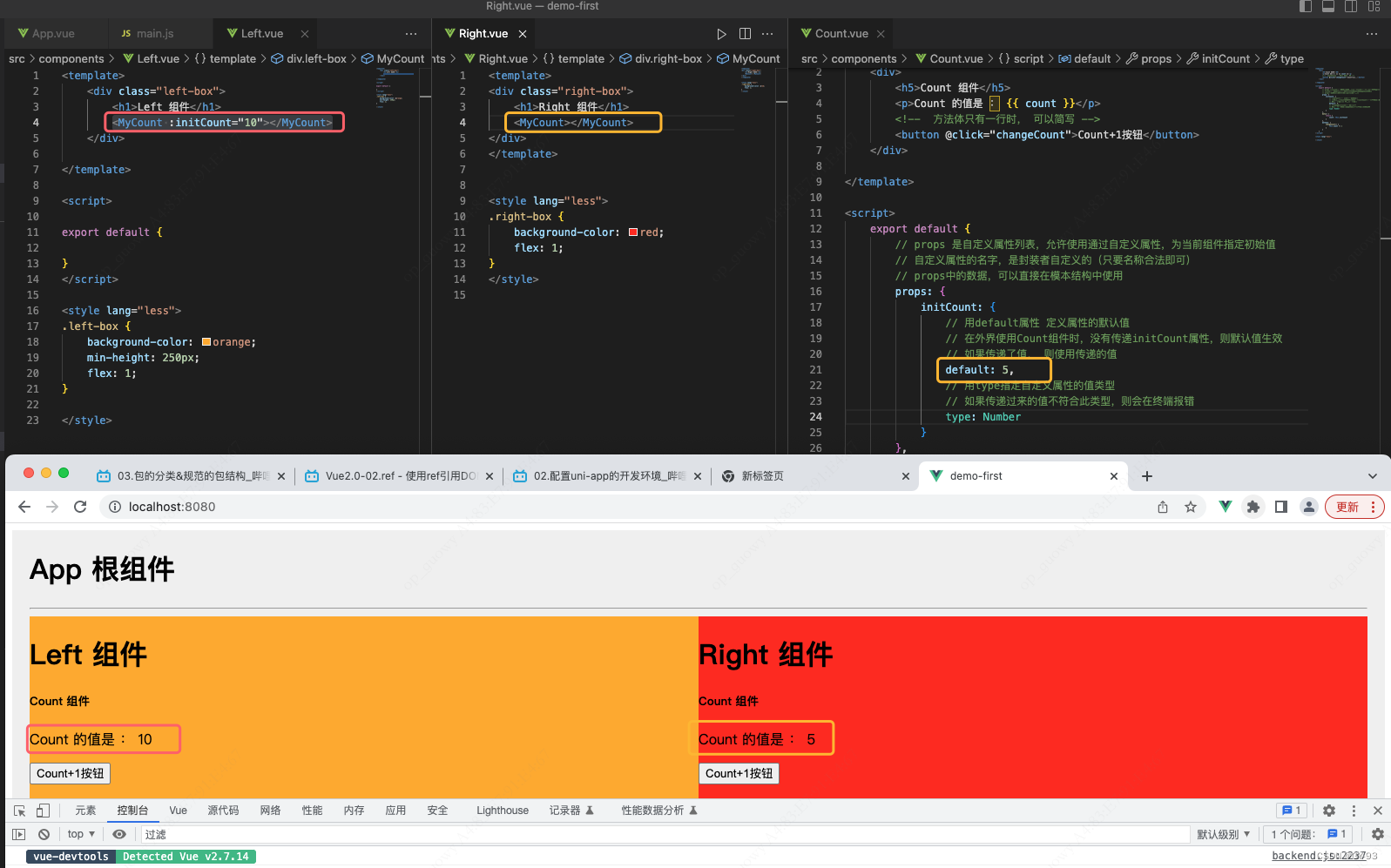Open the Vue devtools extension icon

click(1226, 507)
